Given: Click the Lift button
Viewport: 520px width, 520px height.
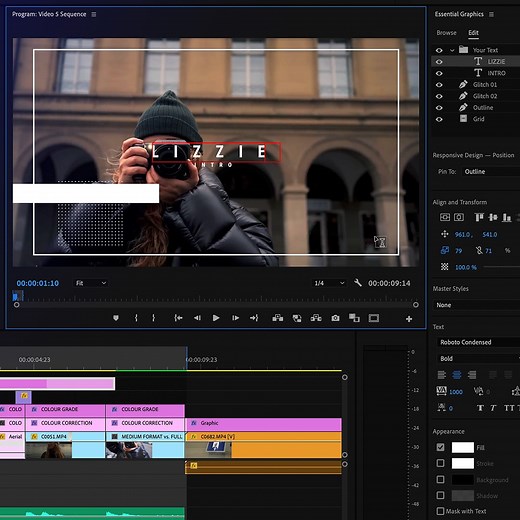Looking at the screenshot, I should tap(278, 318).
